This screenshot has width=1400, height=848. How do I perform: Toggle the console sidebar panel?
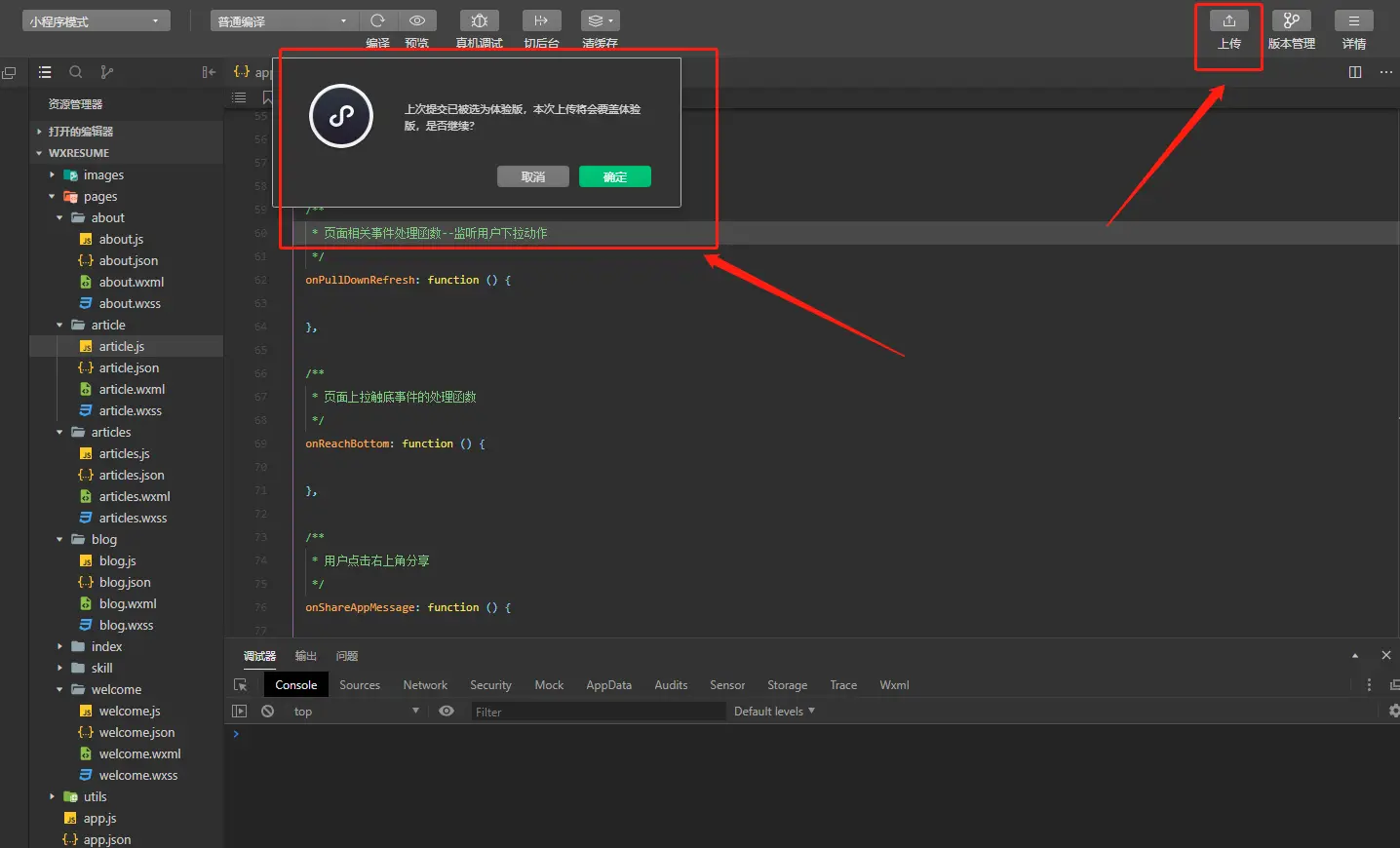(x=240, y=712)
